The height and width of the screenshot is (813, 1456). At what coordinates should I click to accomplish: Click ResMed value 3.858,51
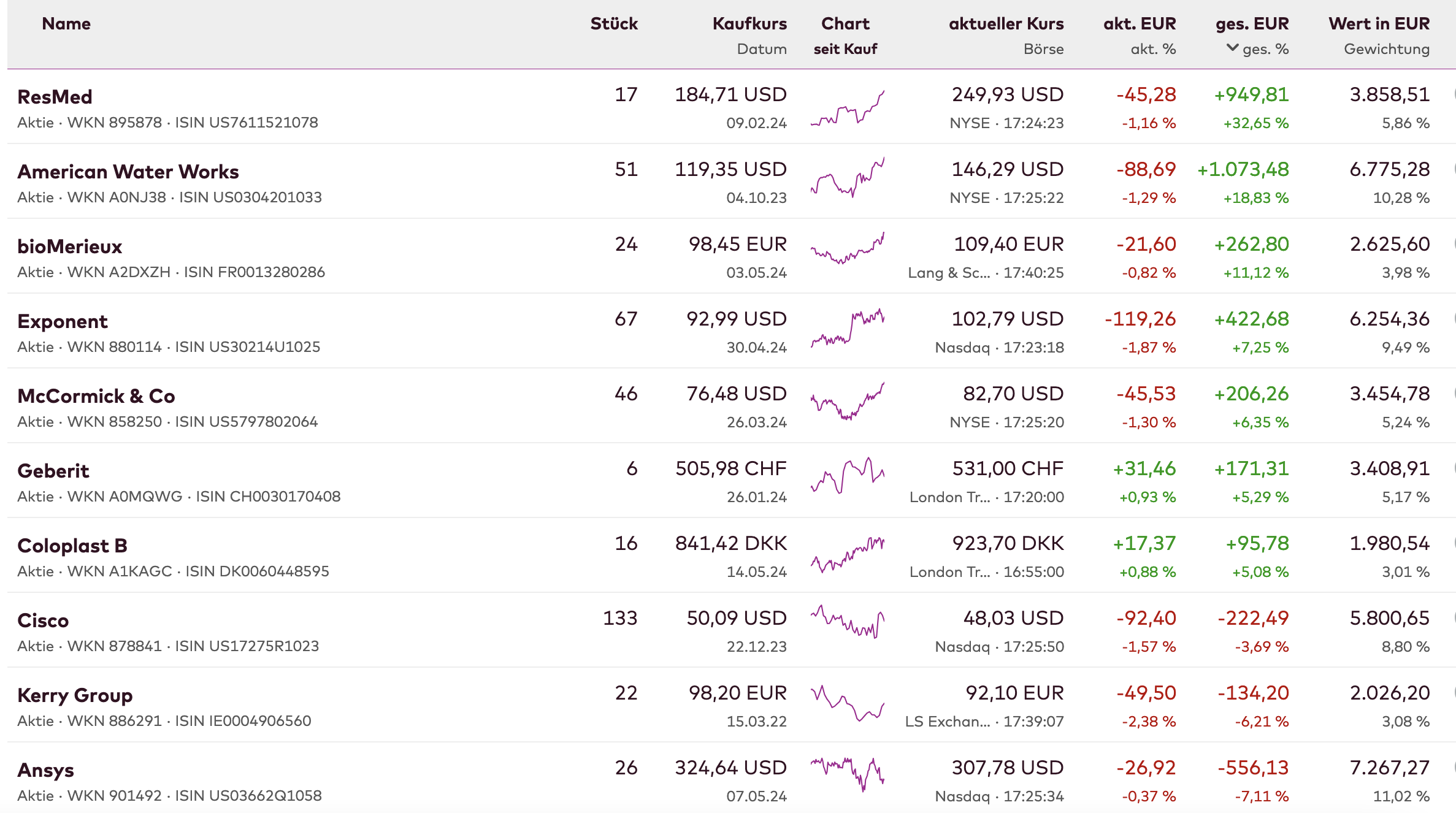(1389, 94)
